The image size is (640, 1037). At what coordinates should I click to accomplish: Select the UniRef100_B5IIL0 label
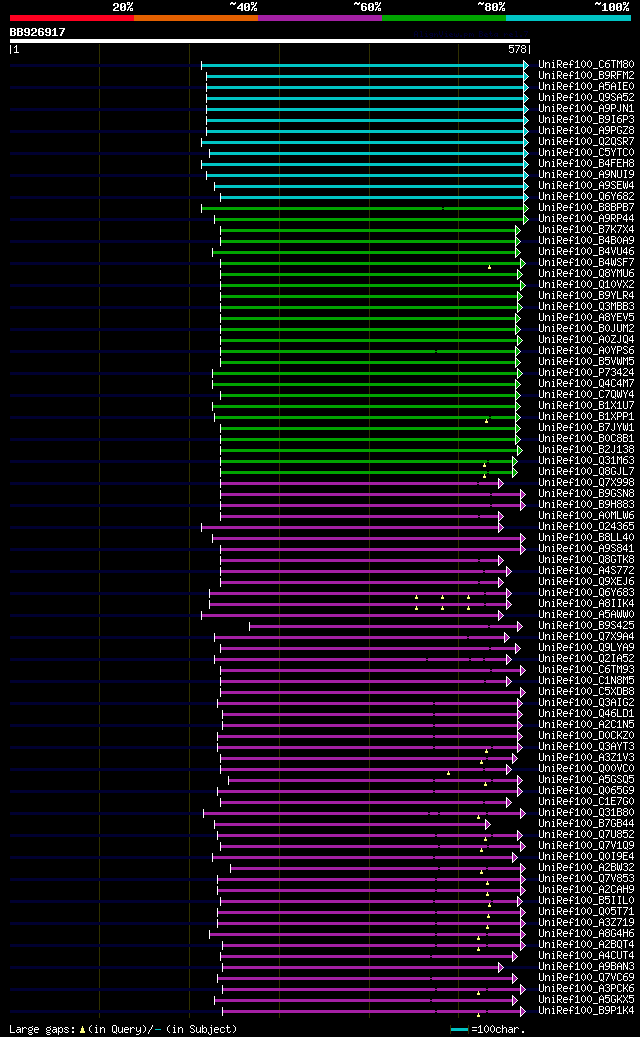[586, 901]
